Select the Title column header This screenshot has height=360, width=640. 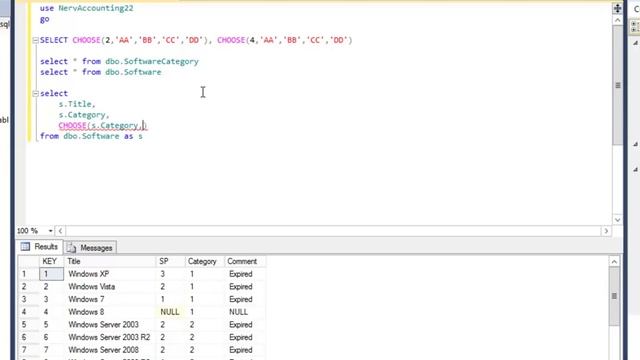click(110, 261)
